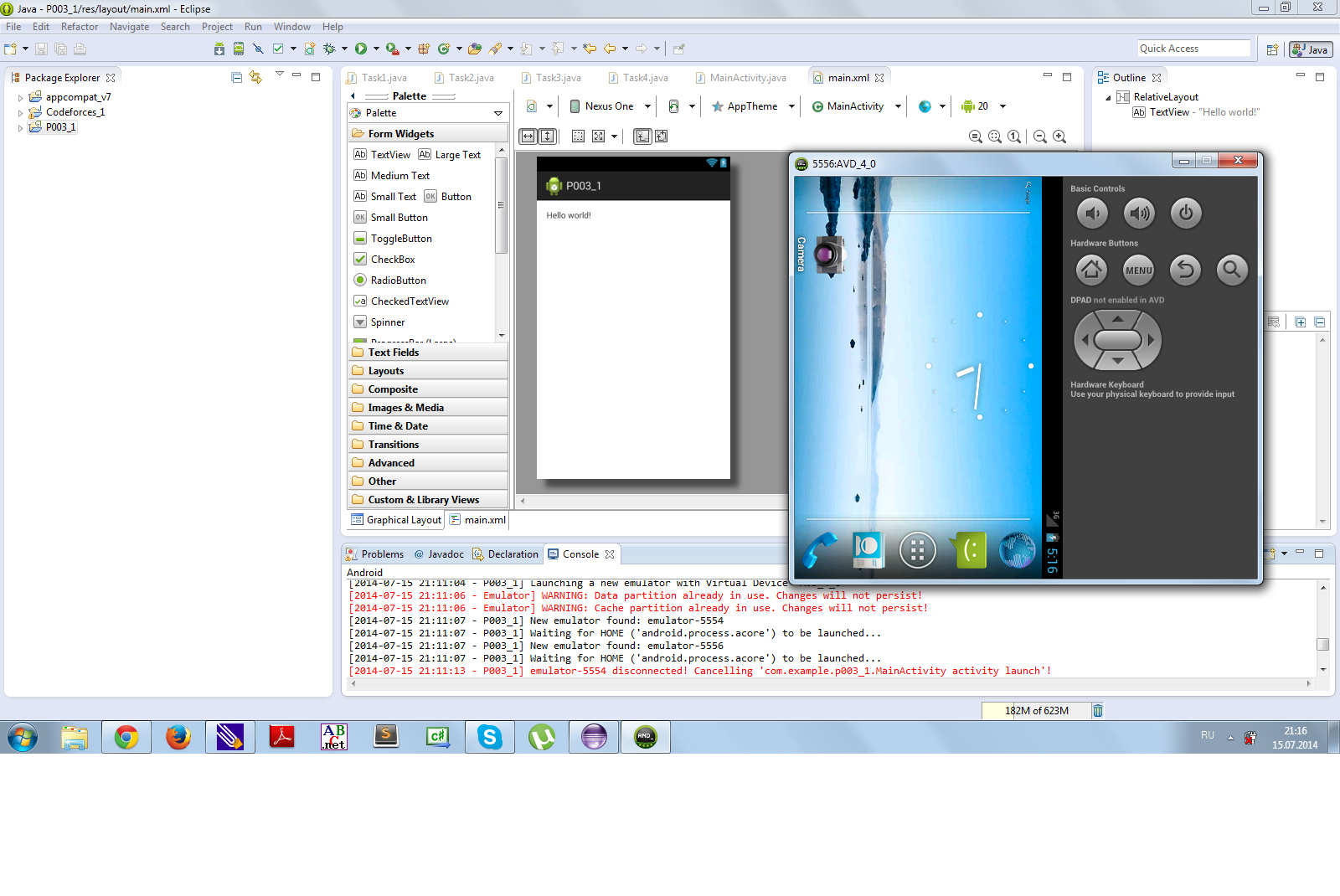The width and height of the screenshot is (1340, 896).
Task: Open Skype from the taskbar
Action: coord(490,737)
